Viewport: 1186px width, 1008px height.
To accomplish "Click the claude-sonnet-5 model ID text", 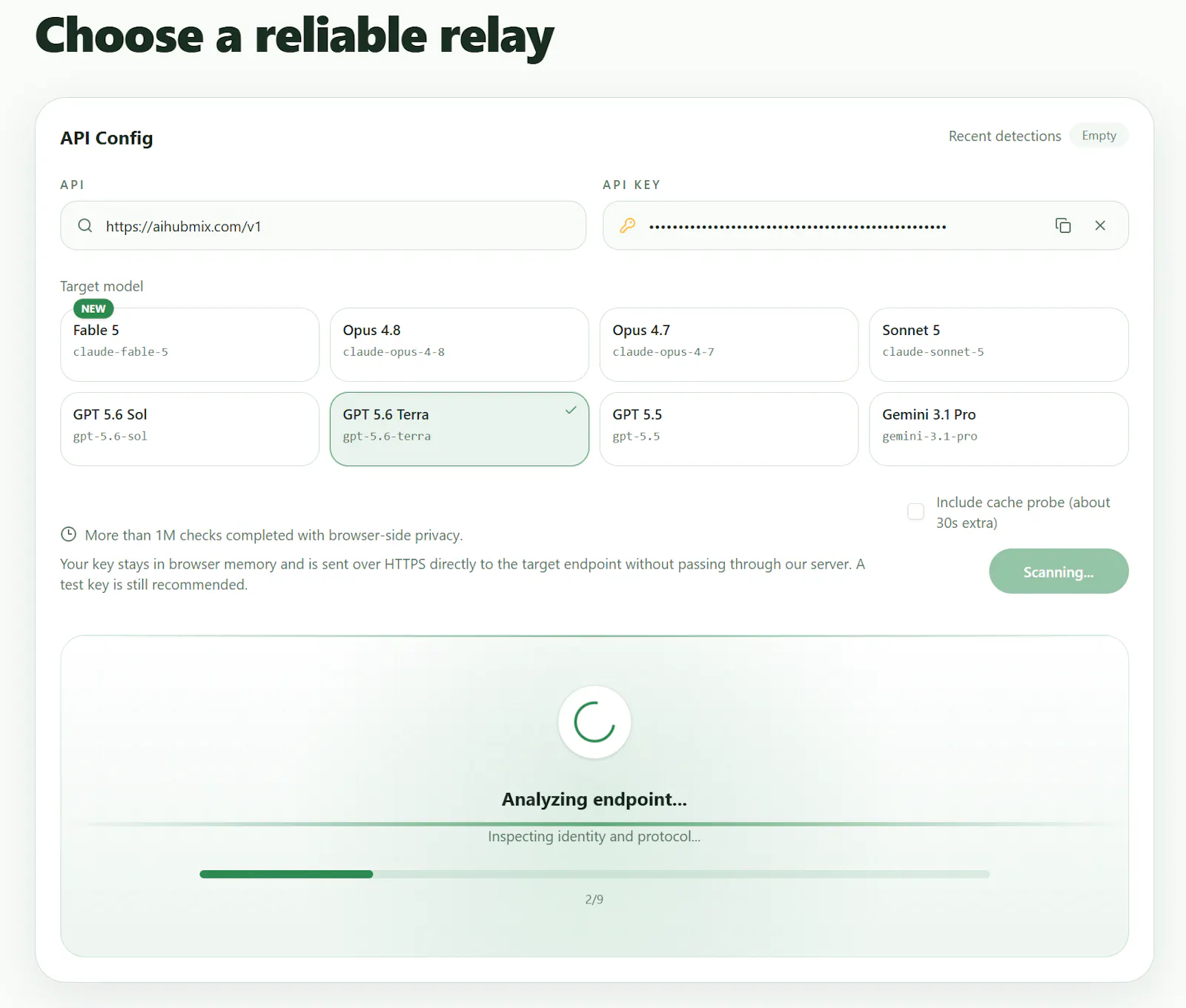I will click(933, 352).
